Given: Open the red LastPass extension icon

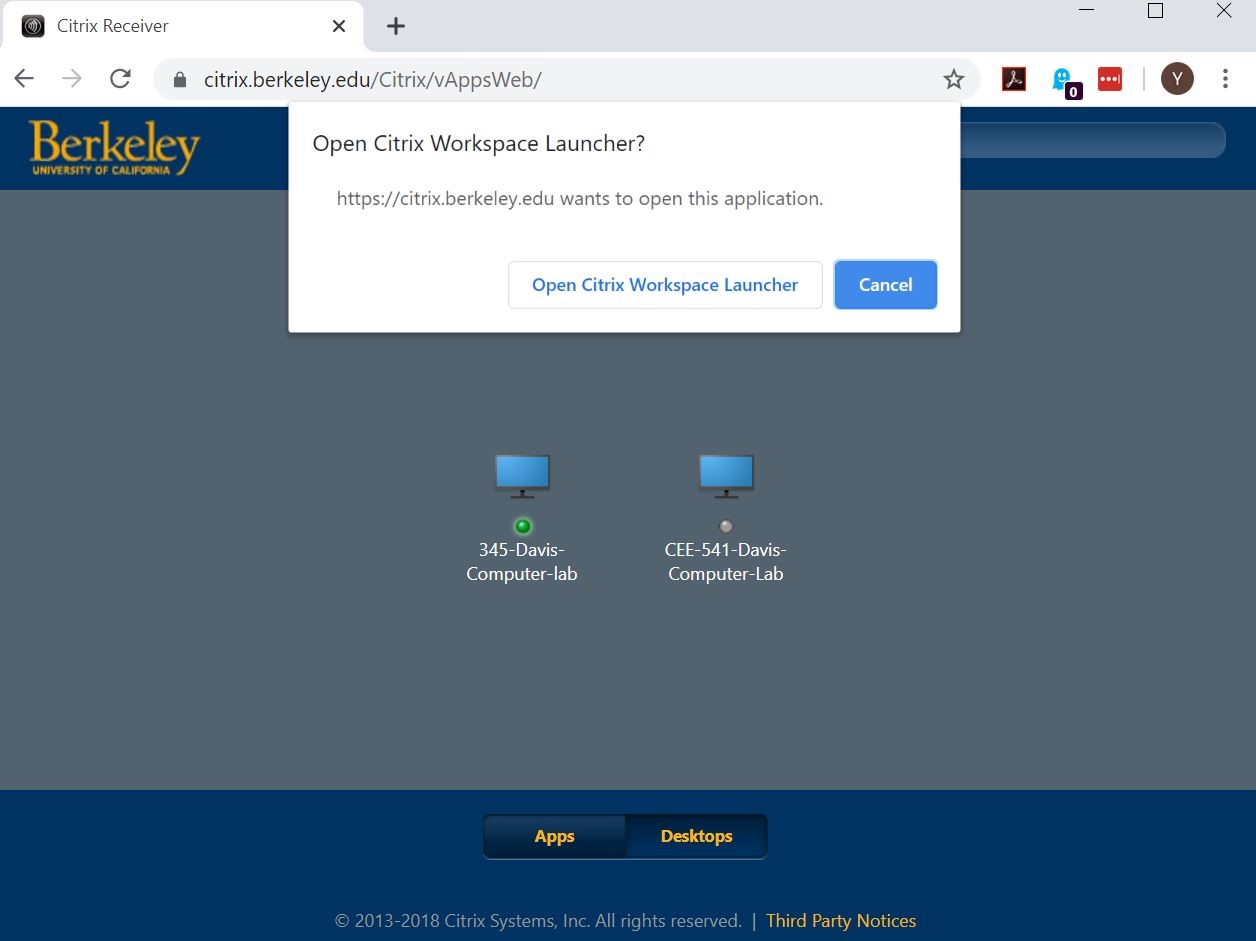Looking at the screenshot, I should 1110,79.
